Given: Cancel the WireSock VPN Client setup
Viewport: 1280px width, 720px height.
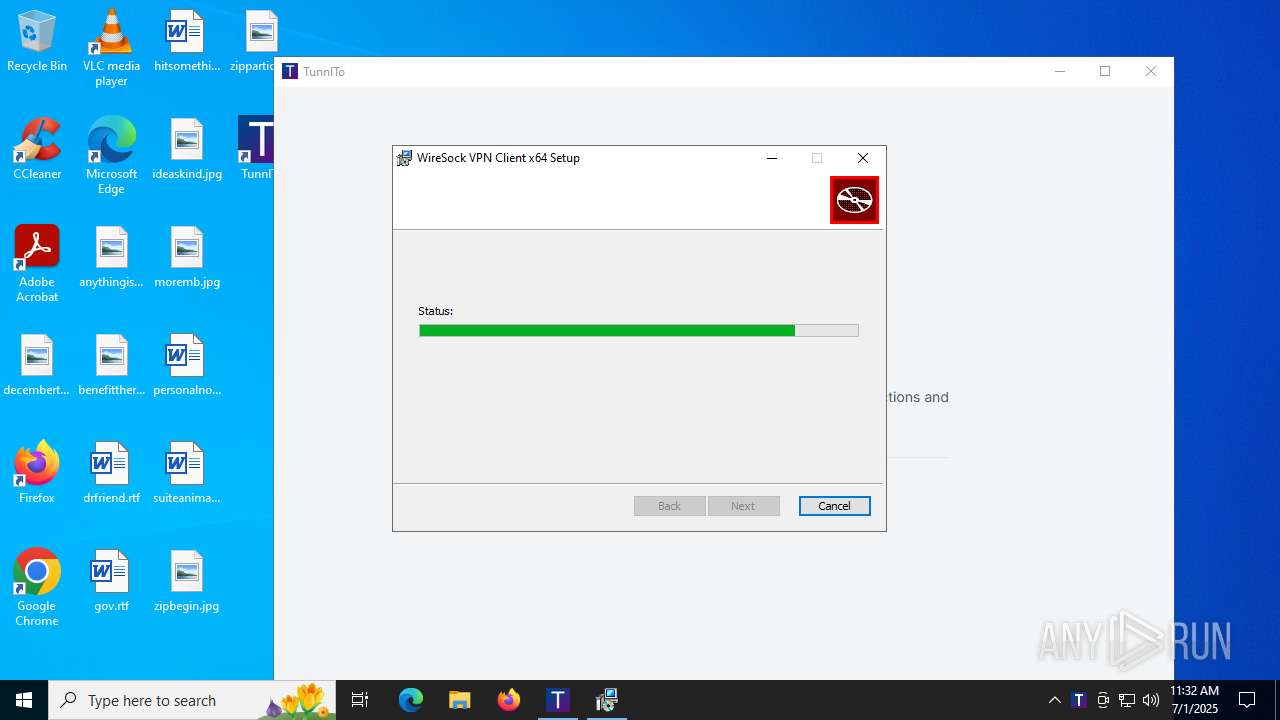Looking at the screenshot, I should [834, 506].
